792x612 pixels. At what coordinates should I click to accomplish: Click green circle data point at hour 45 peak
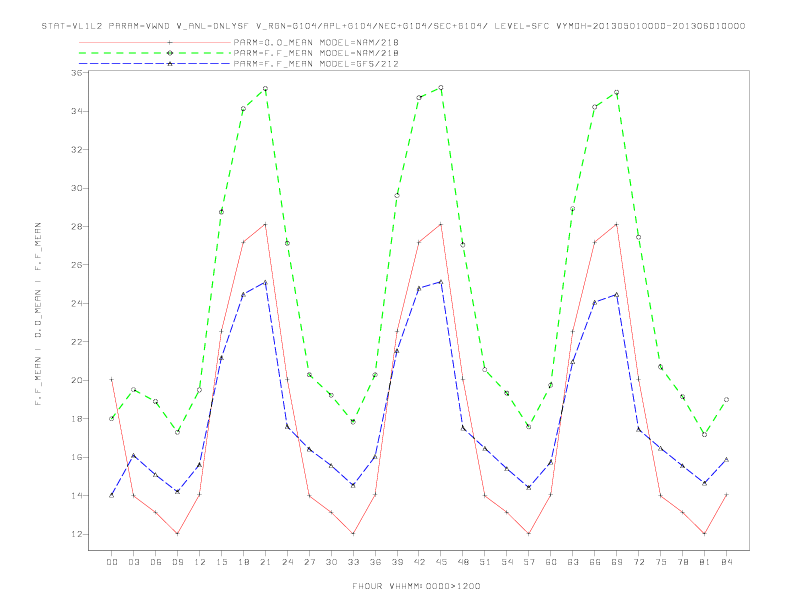441,88
